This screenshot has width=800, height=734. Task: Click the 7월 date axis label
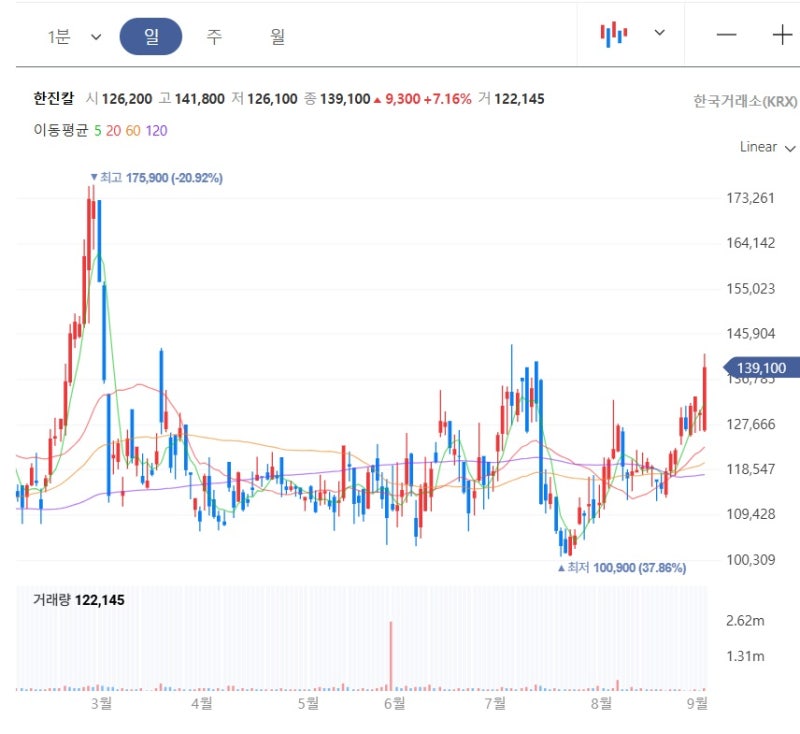point(495,703)
